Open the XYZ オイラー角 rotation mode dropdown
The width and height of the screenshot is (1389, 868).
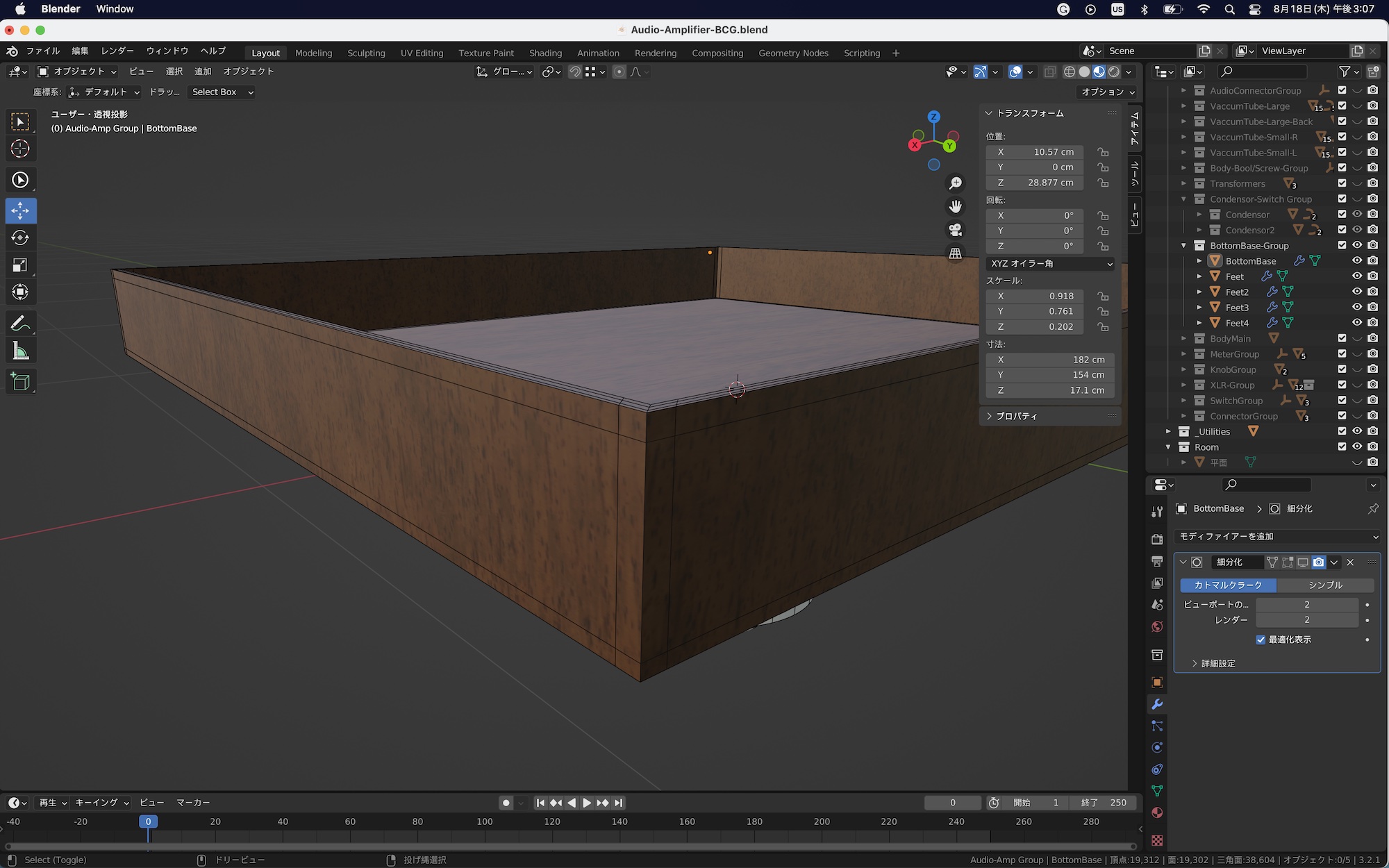tap(1050, 264)
